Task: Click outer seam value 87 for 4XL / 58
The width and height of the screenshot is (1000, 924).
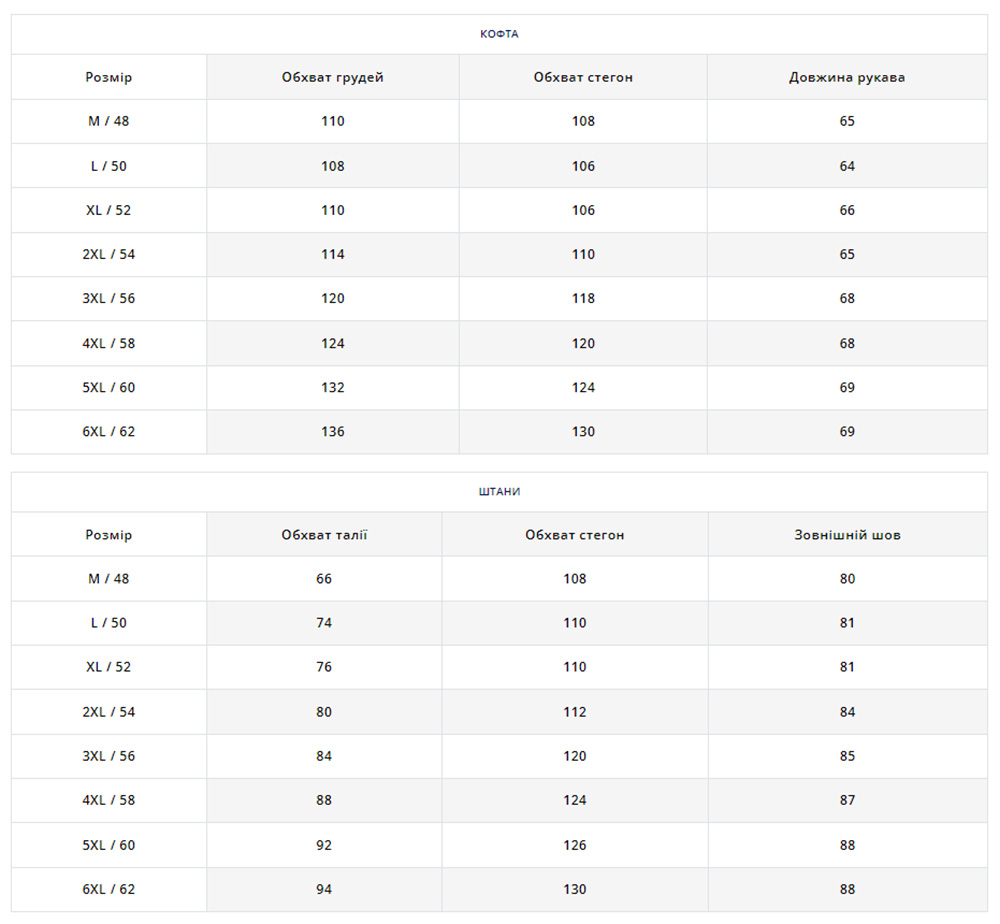Action: click(847, 801)
